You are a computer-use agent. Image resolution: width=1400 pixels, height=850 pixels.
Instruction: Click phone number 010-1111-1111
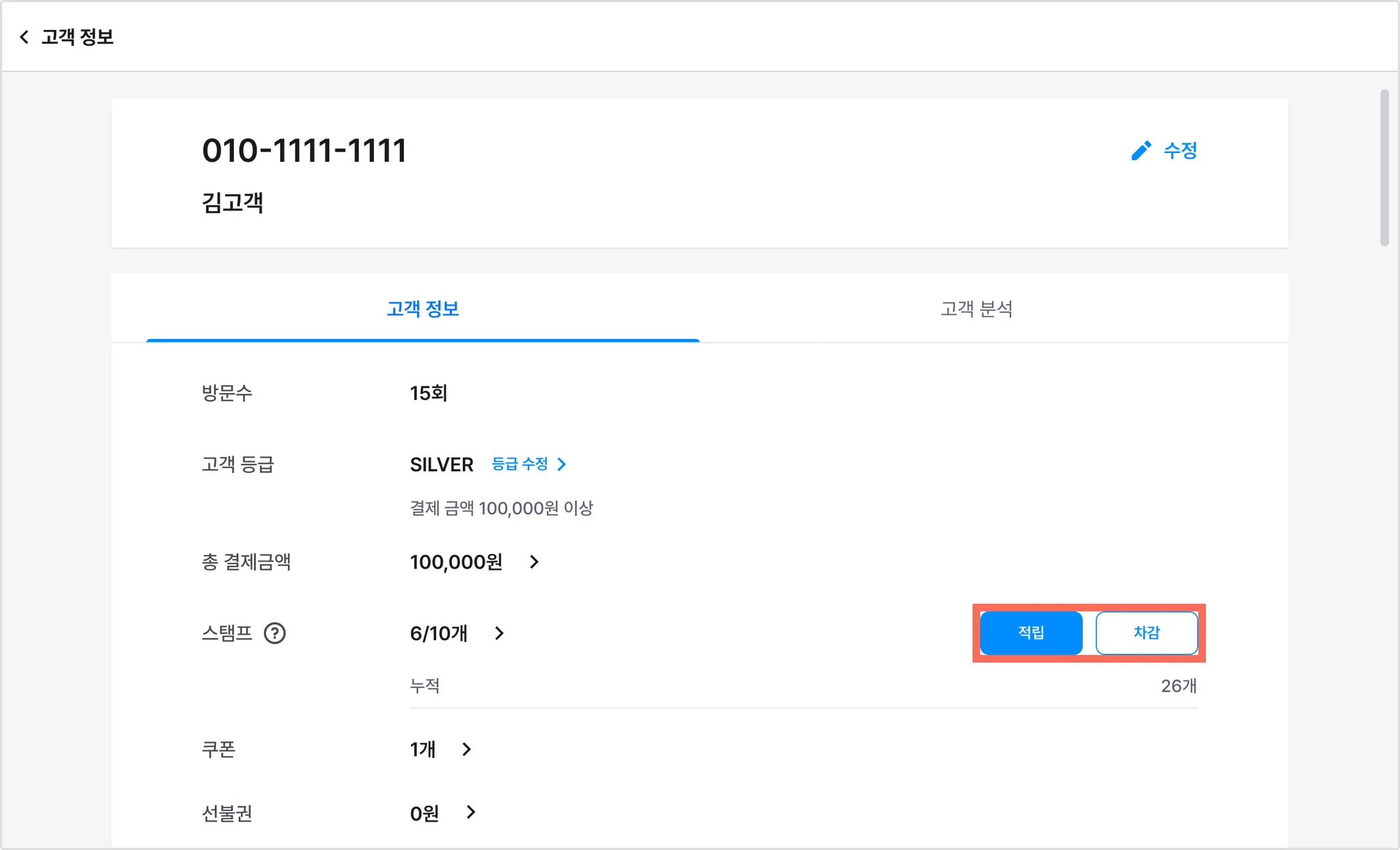(304, 150)
